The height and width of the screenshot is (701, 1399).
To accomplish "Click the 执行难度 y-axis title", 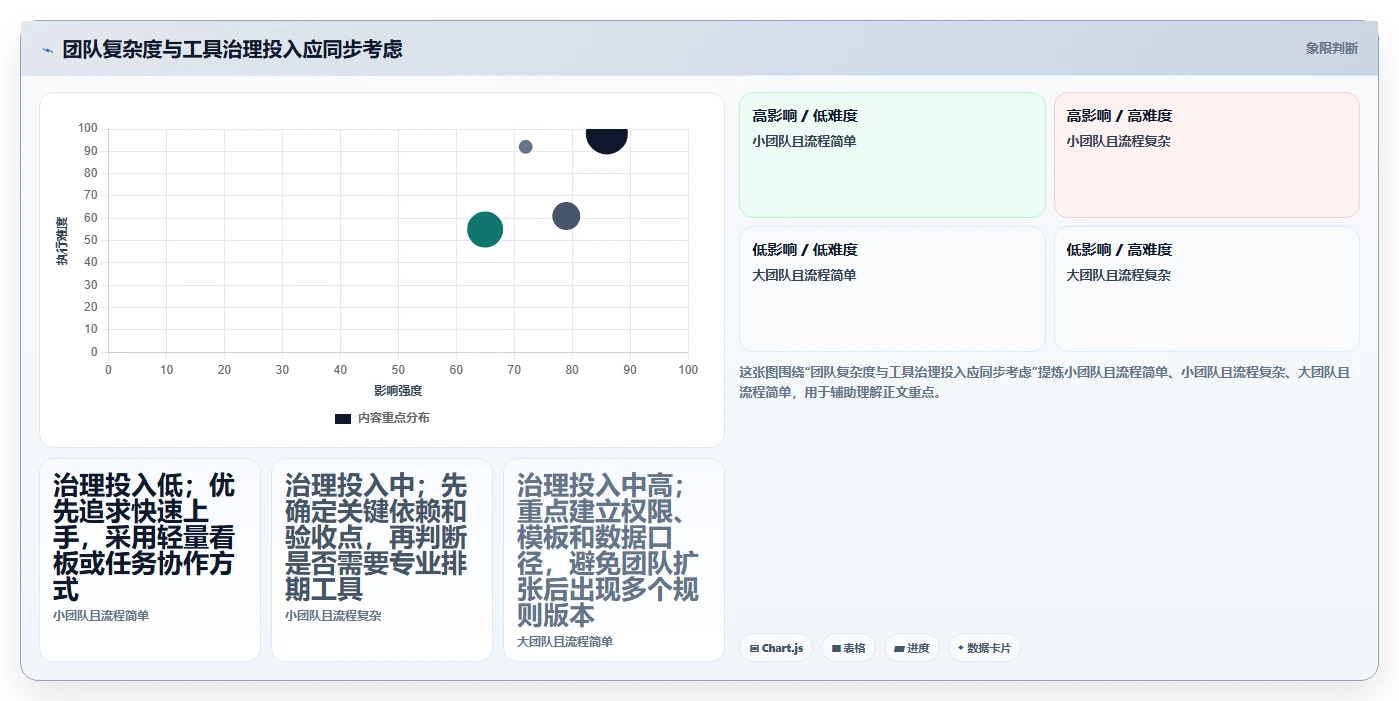I will point(62,240).
